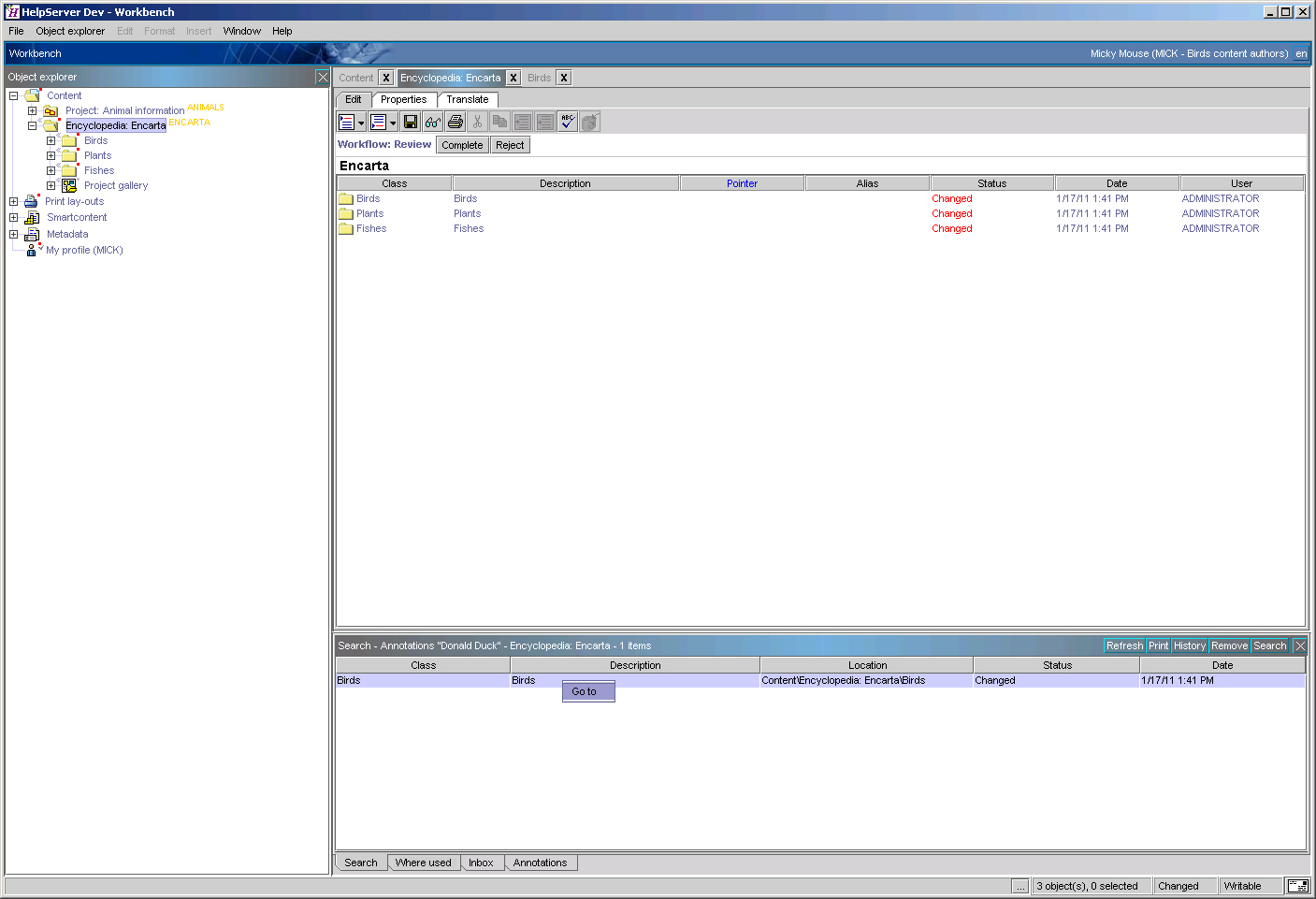Click the Print lay-outs printer icon
This screenshot has width=1316, height=899.
click(31, 201)
